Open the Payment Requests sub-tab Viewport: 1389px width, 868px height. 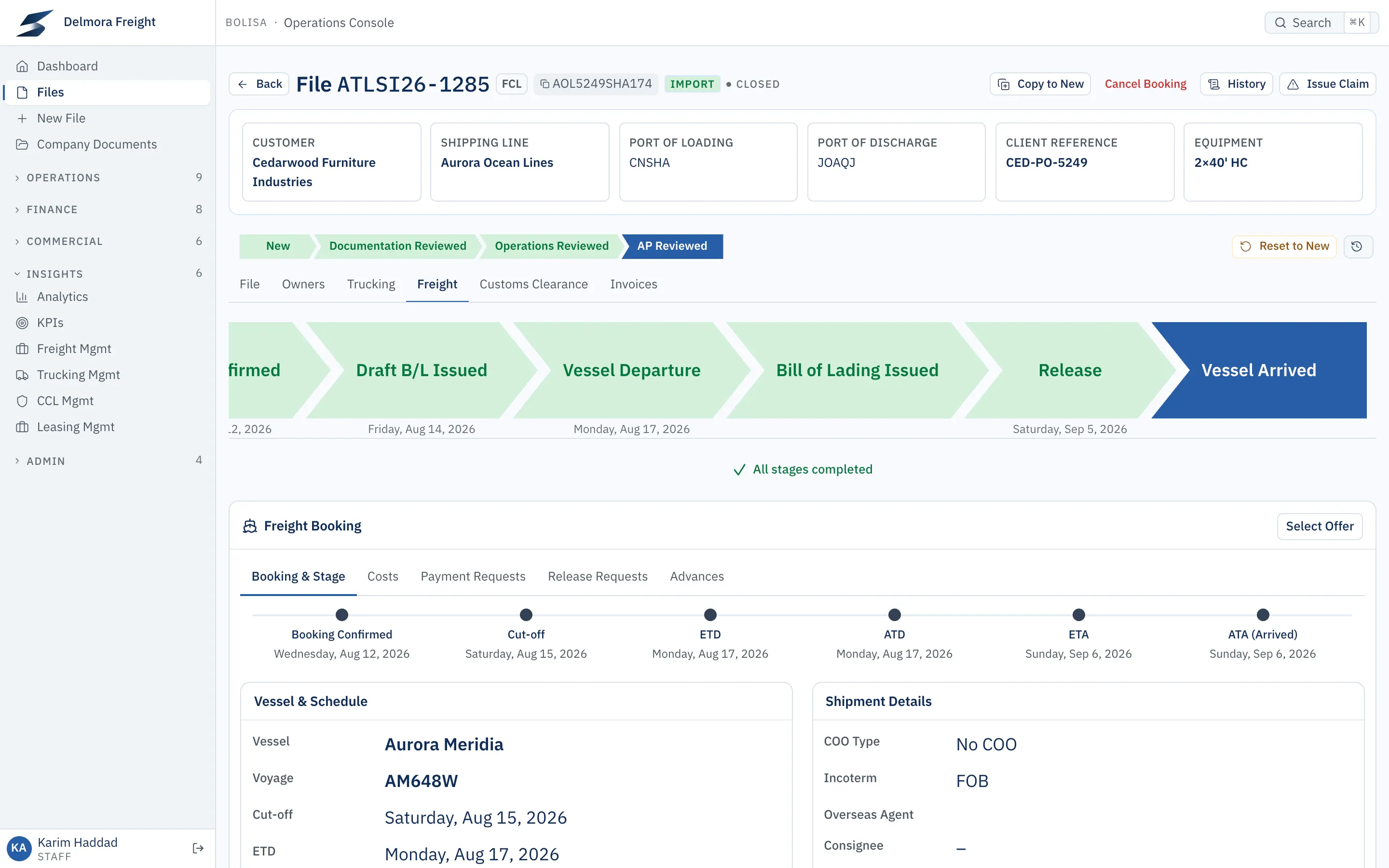point(472,576)
